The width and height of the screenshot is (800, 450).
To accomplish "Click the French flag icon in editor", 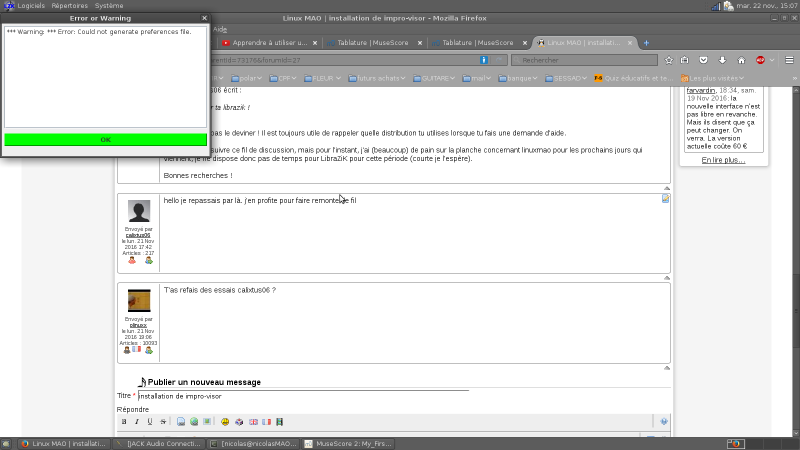I will [x=266, y=421].
